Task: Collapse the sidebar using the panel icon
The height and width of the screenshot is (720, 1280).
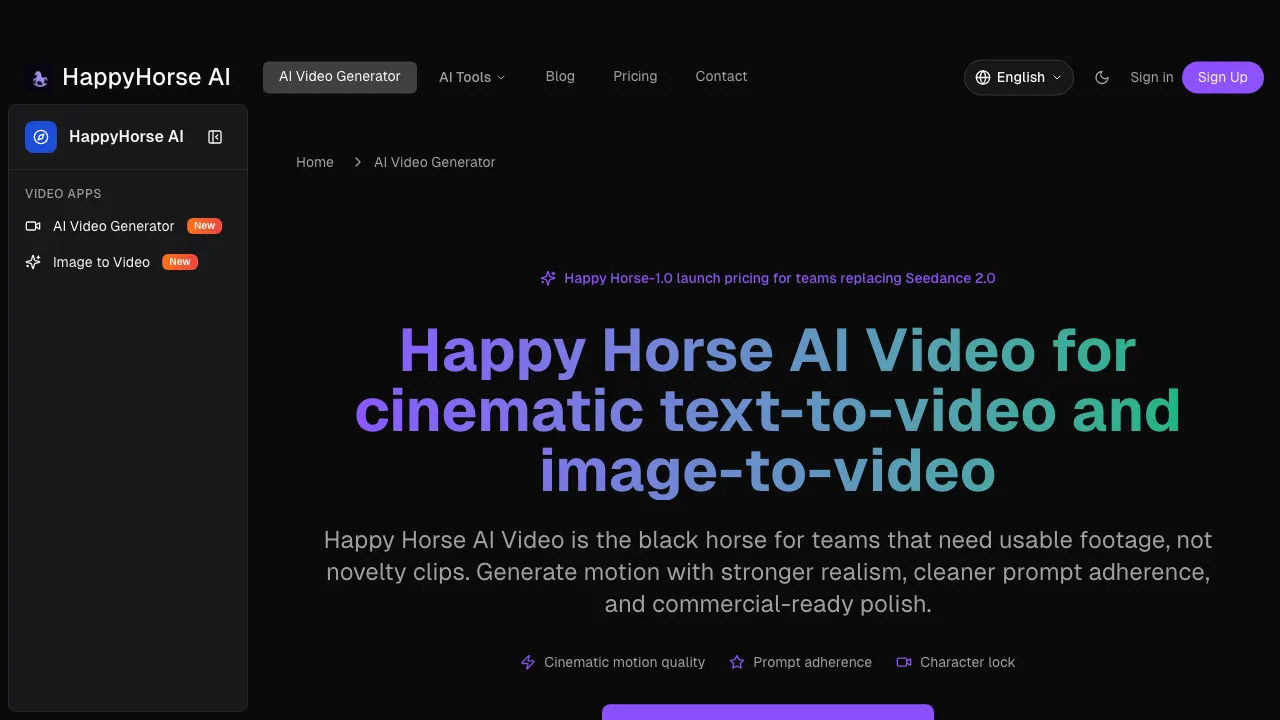Action: (x=215, y=137)
